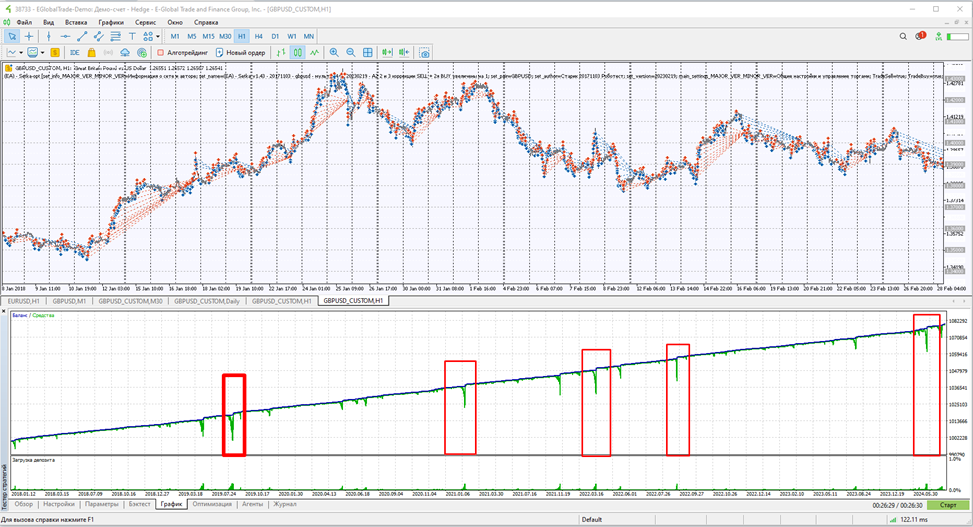Switch chart to bar display

click(x=281, y=53)
